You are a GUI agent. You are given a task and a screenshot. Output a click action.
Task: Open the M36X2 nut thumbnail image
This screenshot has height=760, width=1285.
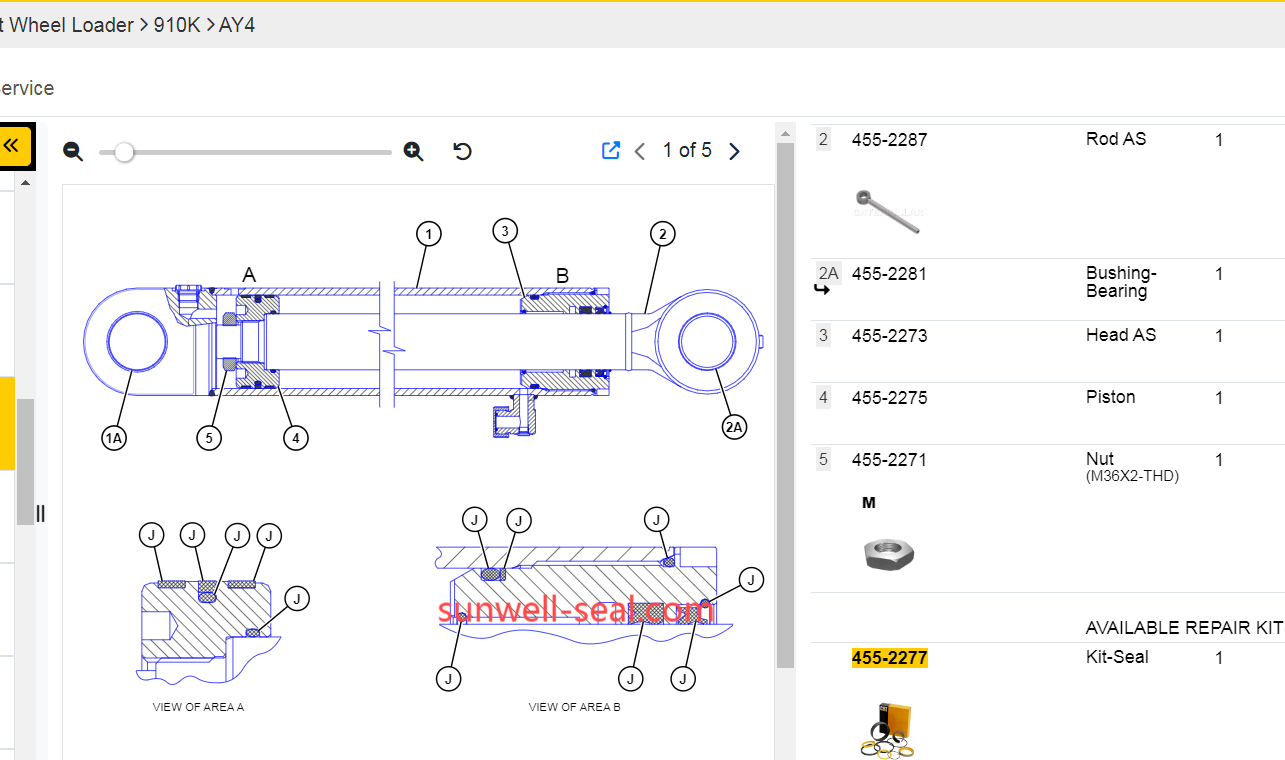(x=889, y=552)
